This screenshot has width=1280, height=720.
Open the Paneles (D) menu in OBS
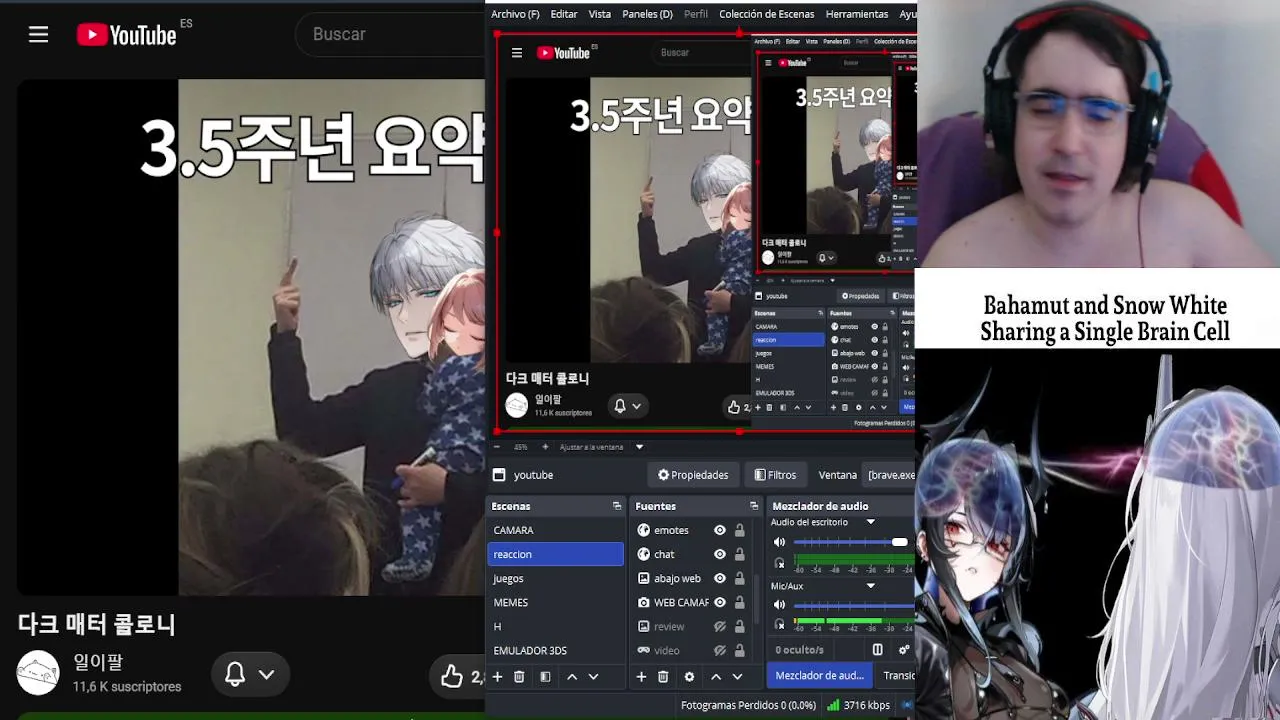[647, 14]
